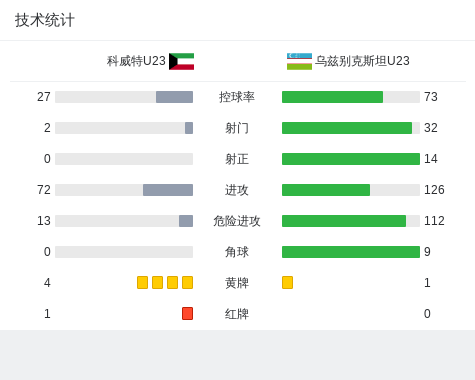Click Kuwait's red card icon
The image size is (475, 380).
pyautogui.click(x=187, y=313)
